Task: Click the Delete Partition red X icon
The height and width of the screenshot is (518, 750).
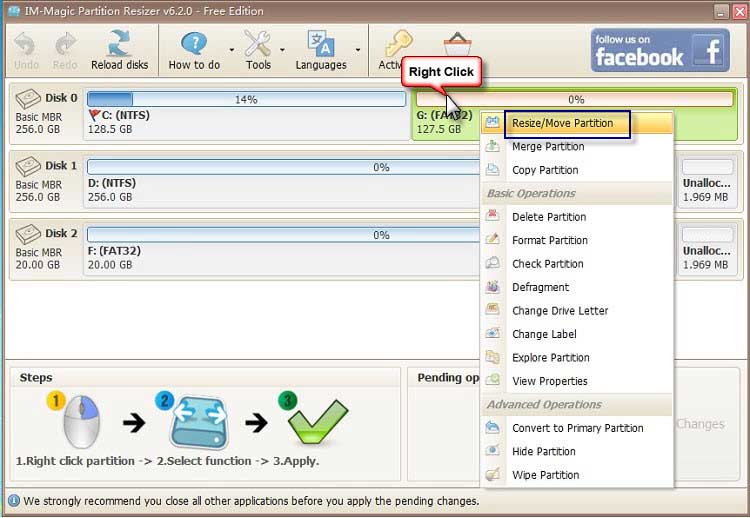Action: coord(492,216)
